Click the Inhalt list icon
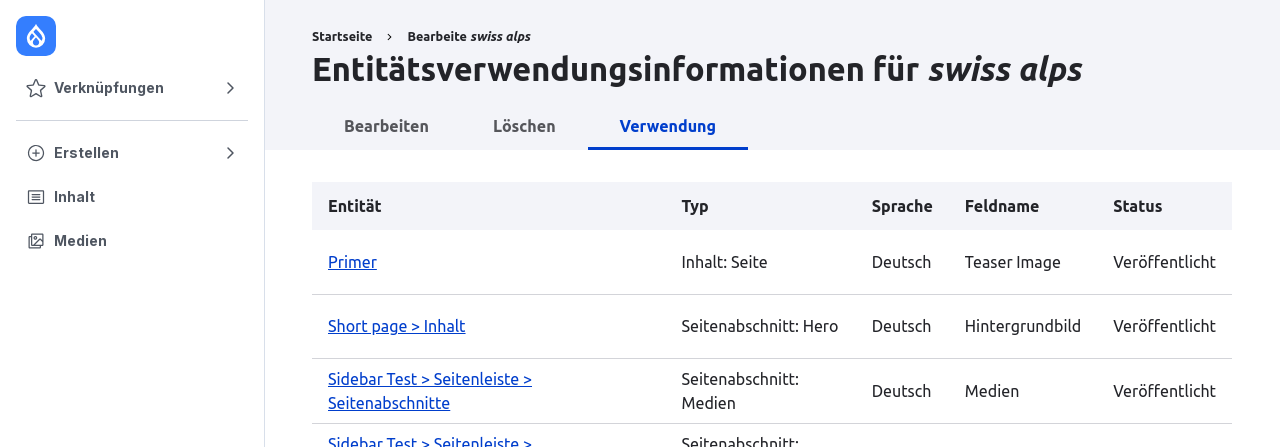This screenshot has width=1280, height=447. pos(36,197)
